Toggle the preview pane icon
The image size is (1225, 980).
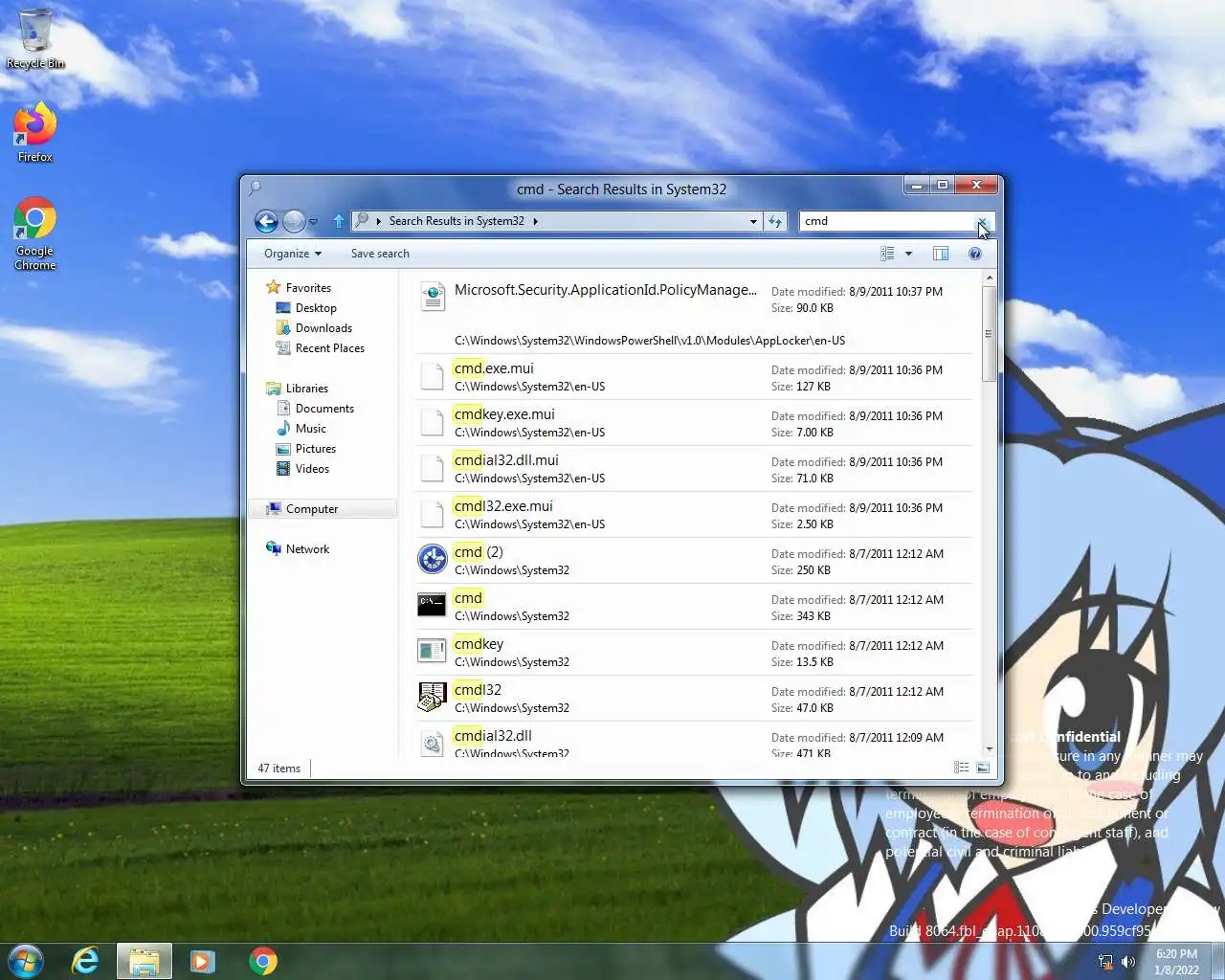pos(941,254)
